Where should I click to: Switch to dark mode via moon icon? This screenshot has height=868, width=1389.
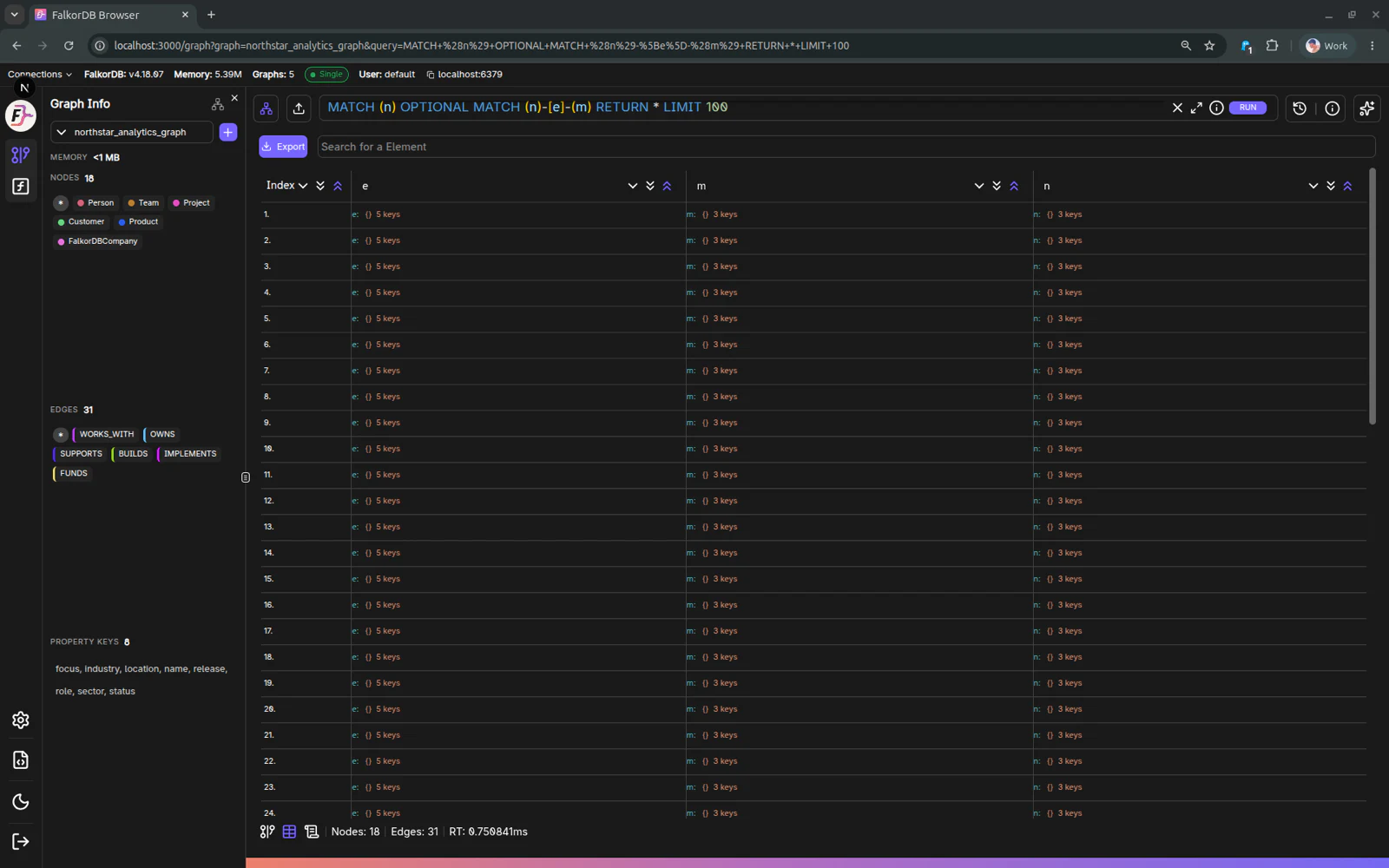(21, 801)
